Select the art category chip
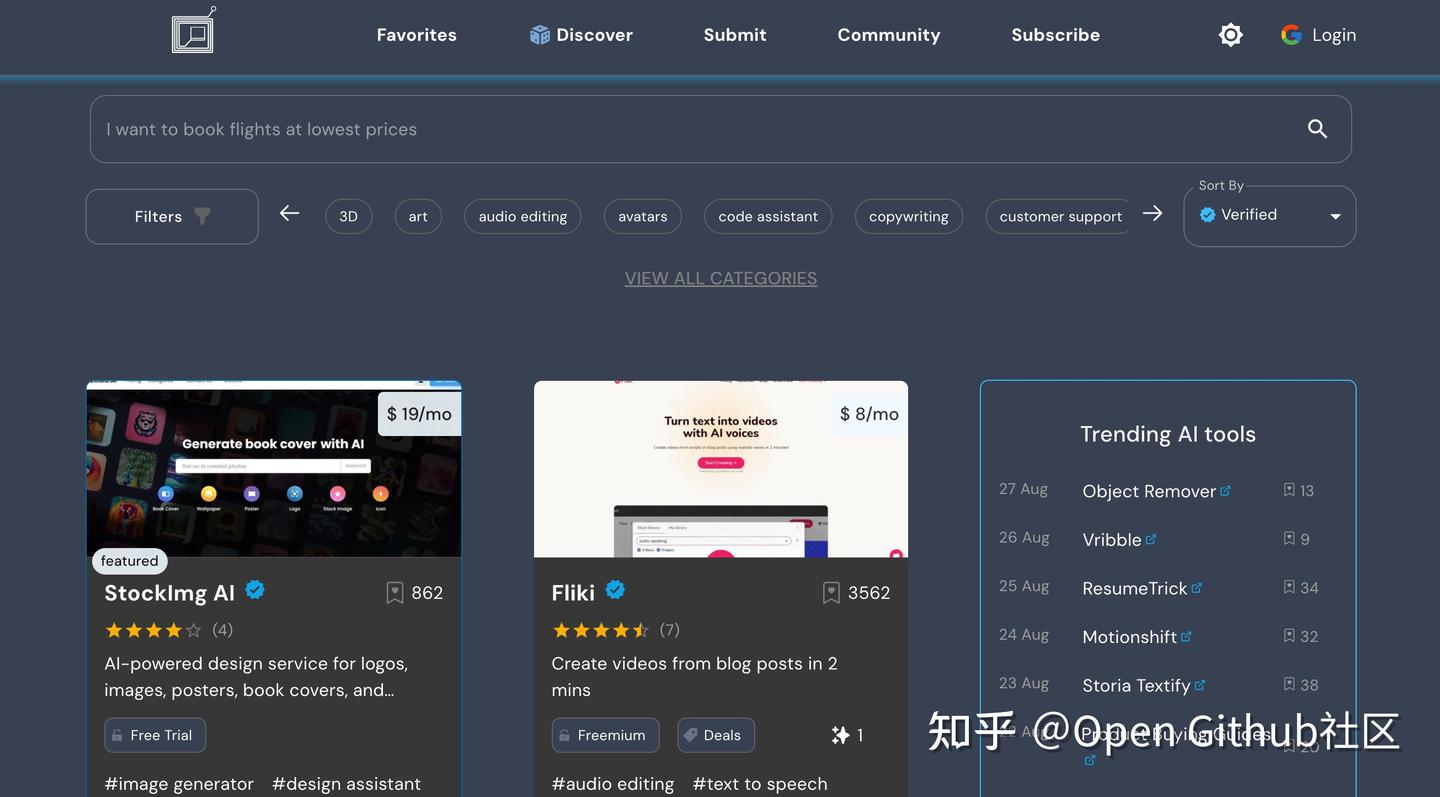This screenshot has height=797, width=1440. pyautogui.click(x=418, y=216)
